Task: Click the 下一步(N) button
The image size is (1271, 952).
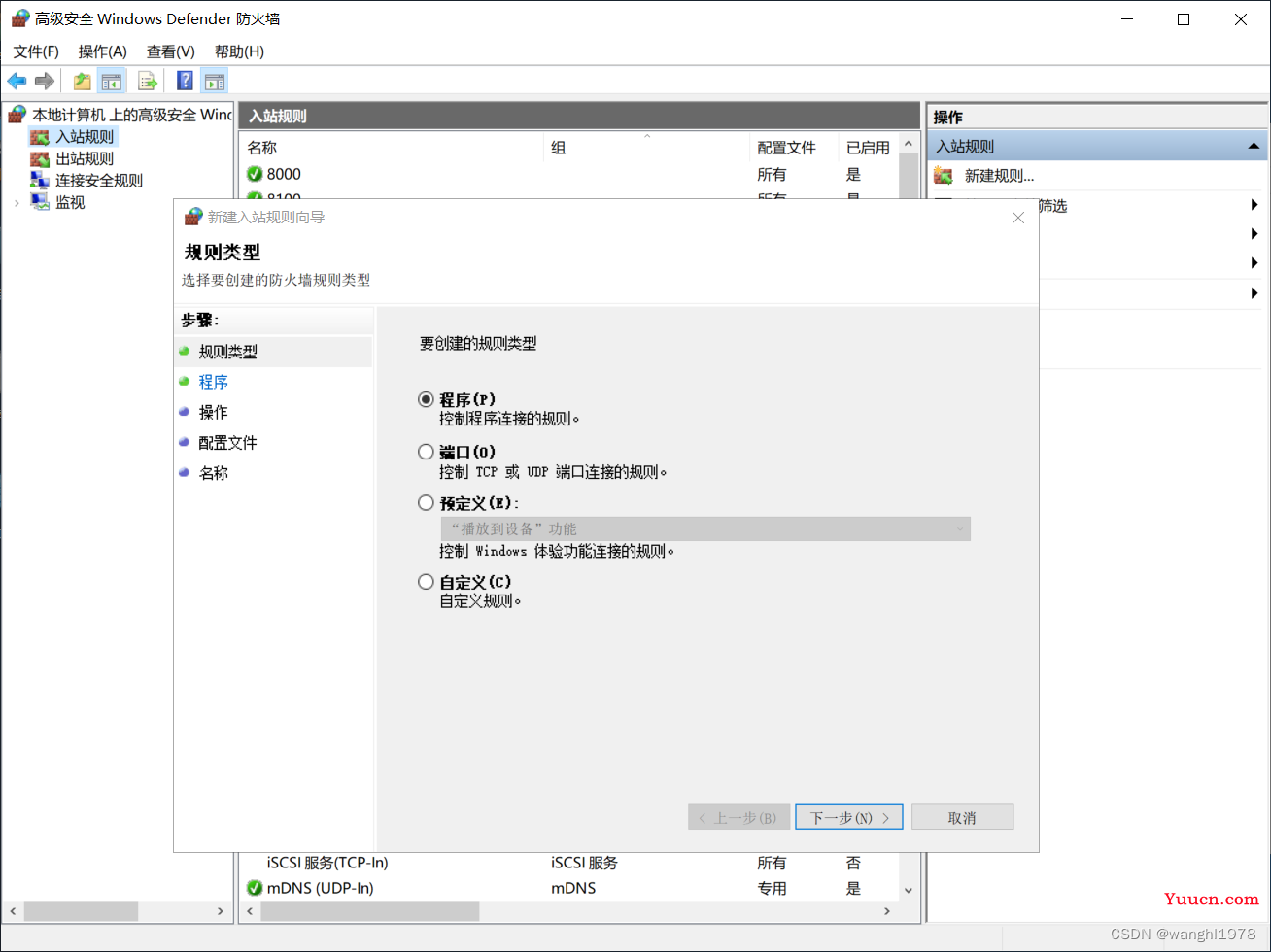Action: (x=849, y=817)
